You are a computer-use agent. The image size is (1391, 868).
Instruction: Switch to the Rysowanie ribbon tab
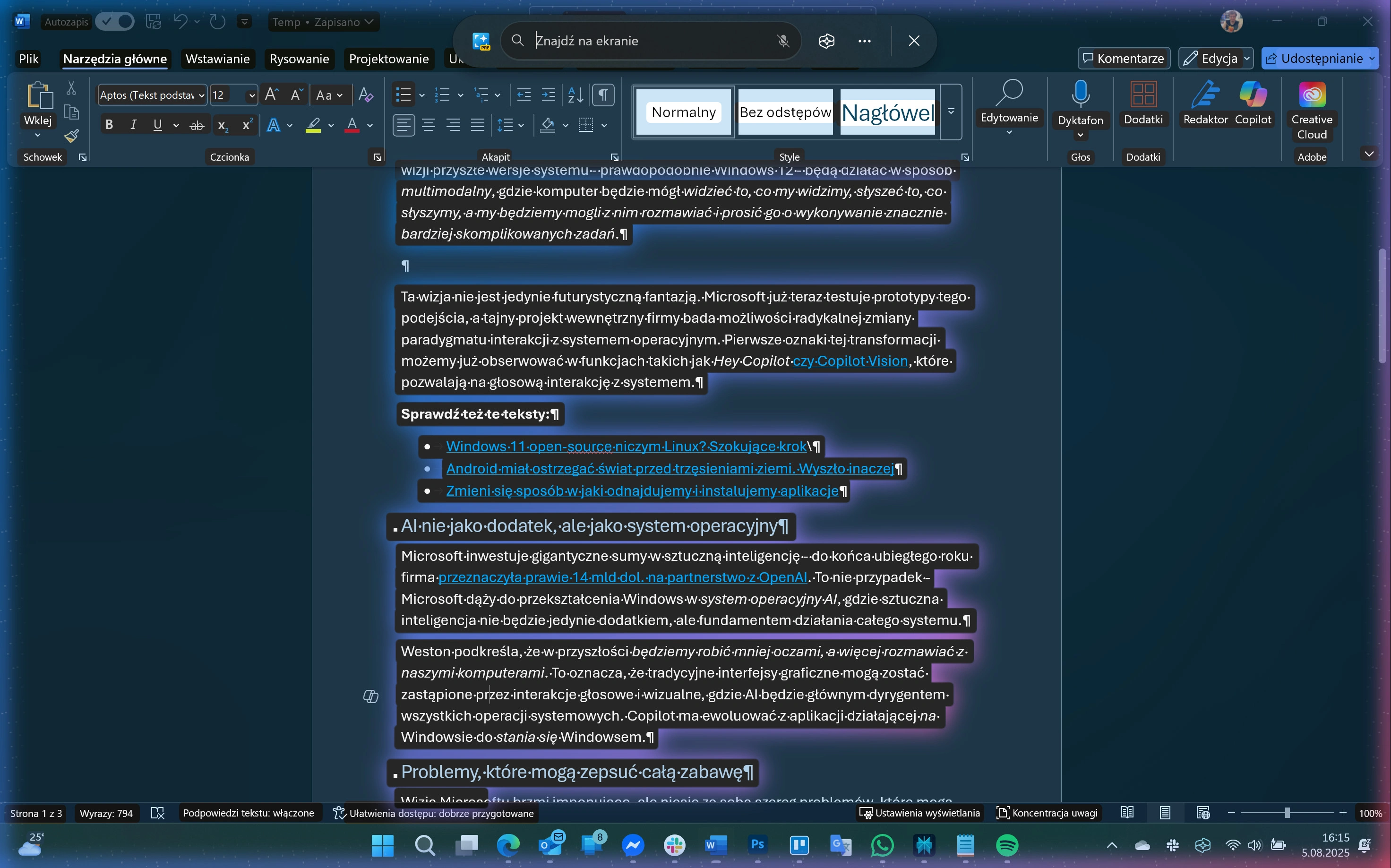point(299,59)
